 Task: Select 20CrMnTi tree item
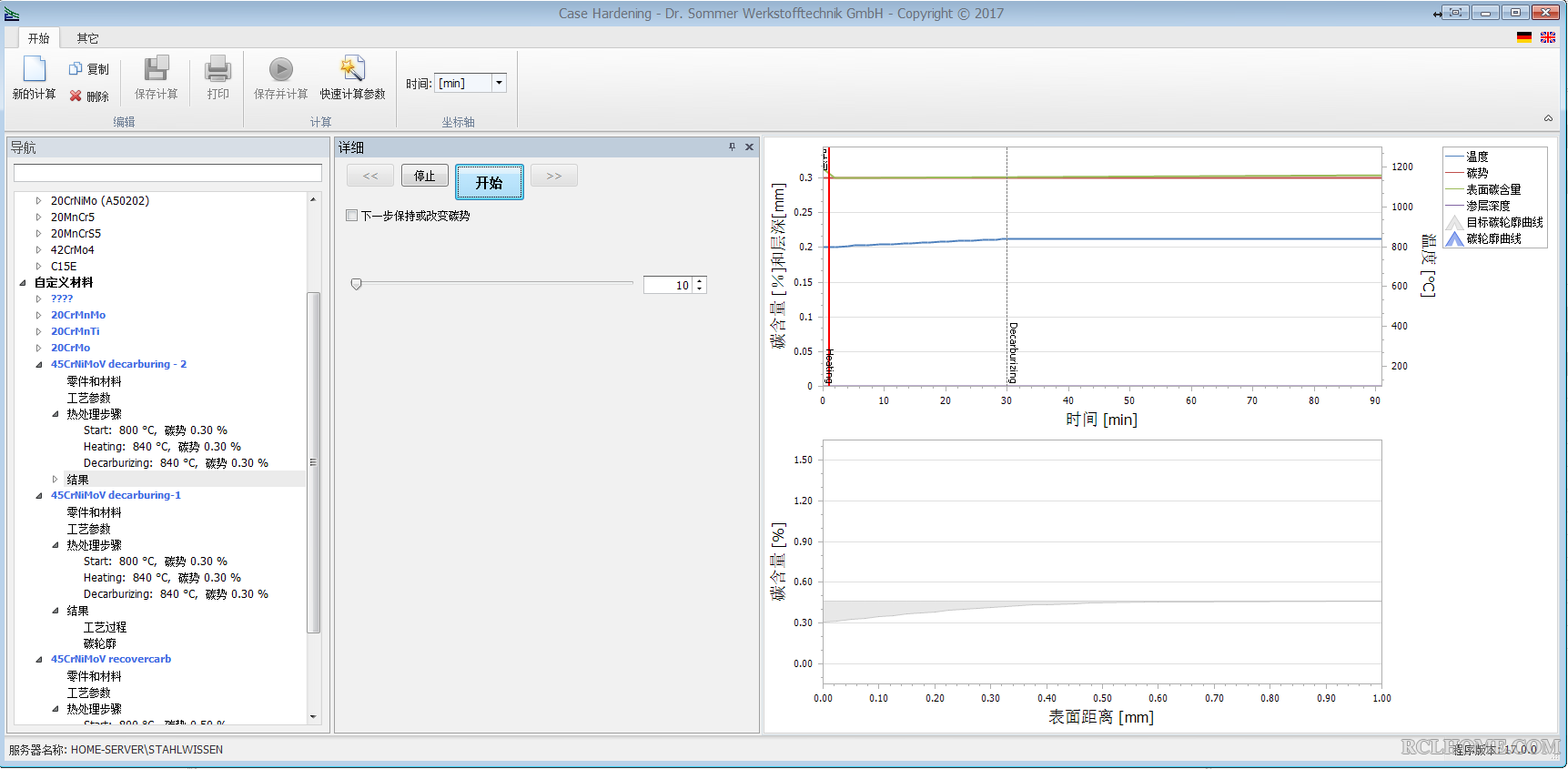(x=75, y=331)
